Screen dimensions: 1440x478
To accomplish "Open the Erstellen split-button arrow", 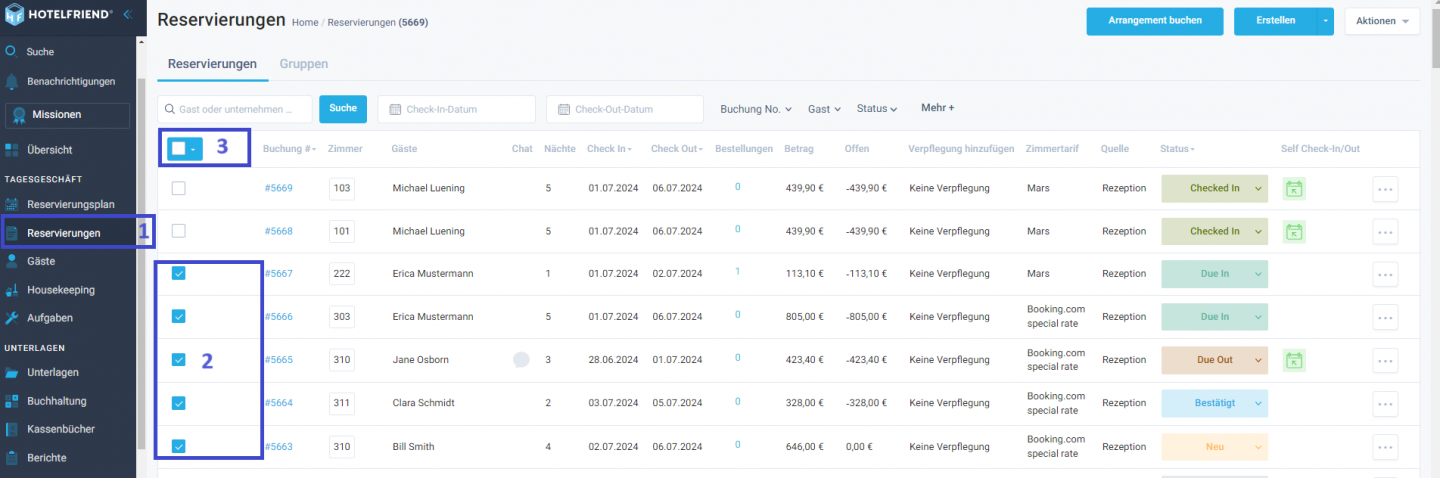I will click(1325, 21).
